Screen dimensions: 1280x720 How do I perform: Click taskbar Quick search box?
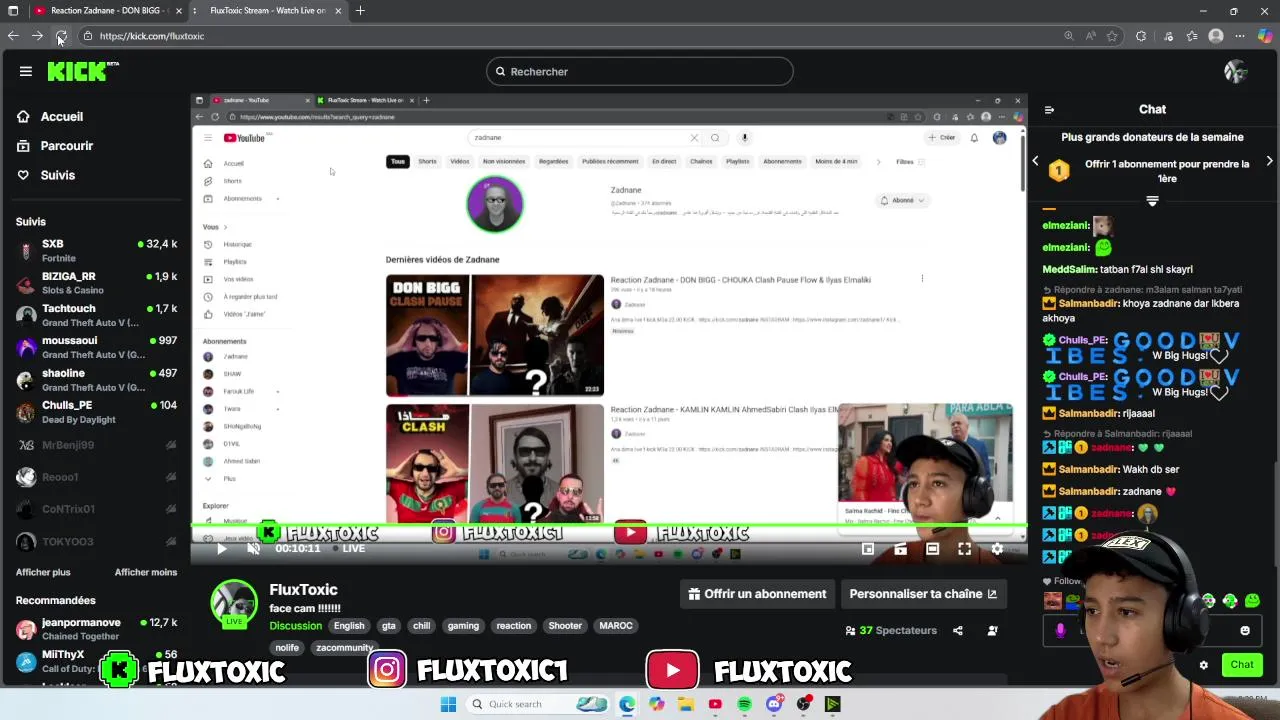coord(538,704)
